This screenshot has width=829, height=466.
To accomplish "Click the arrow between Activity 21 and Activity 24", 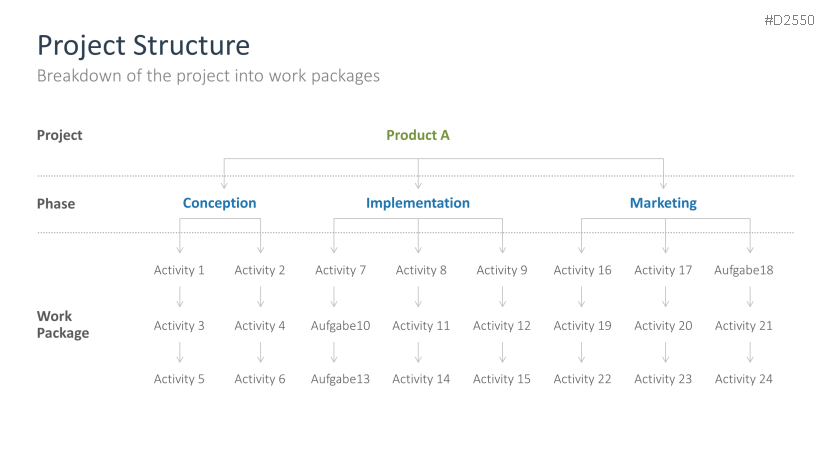I will point(750,352).
